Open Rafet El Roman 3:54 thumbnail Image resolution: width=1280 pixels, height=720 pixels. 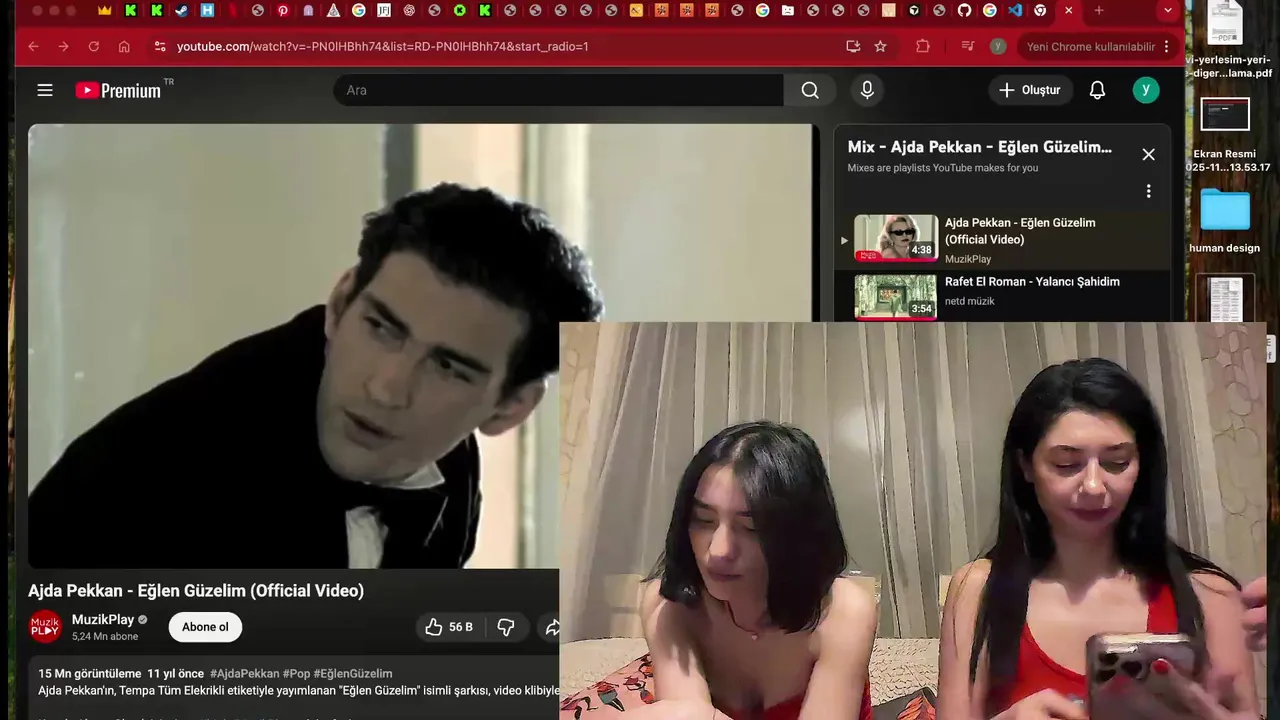click(x=896, y=297)
